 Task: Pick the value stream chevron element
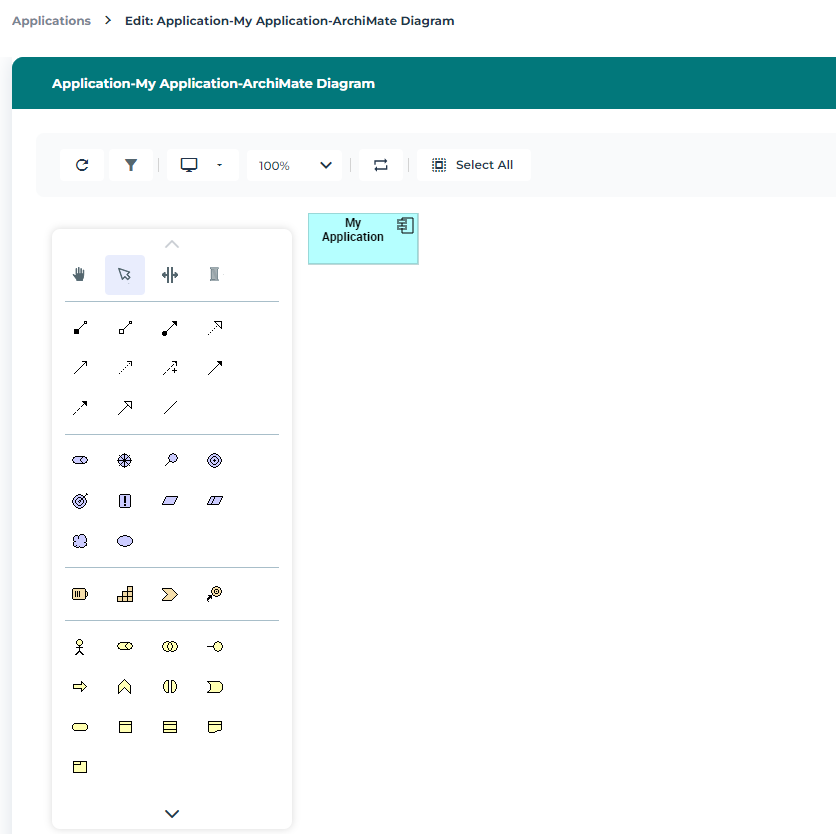(x=169, y=594)
